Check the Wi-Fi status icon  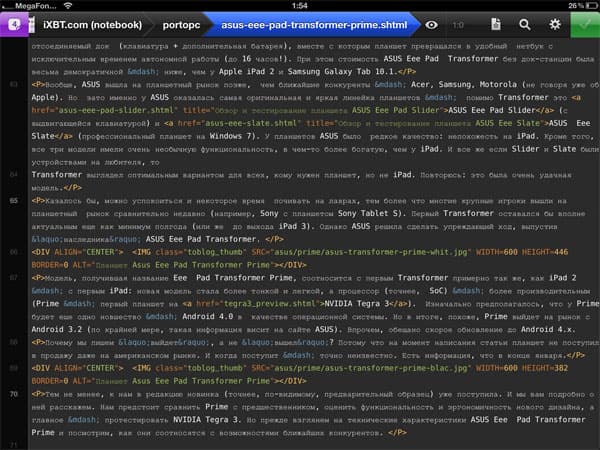pos(68,5)
